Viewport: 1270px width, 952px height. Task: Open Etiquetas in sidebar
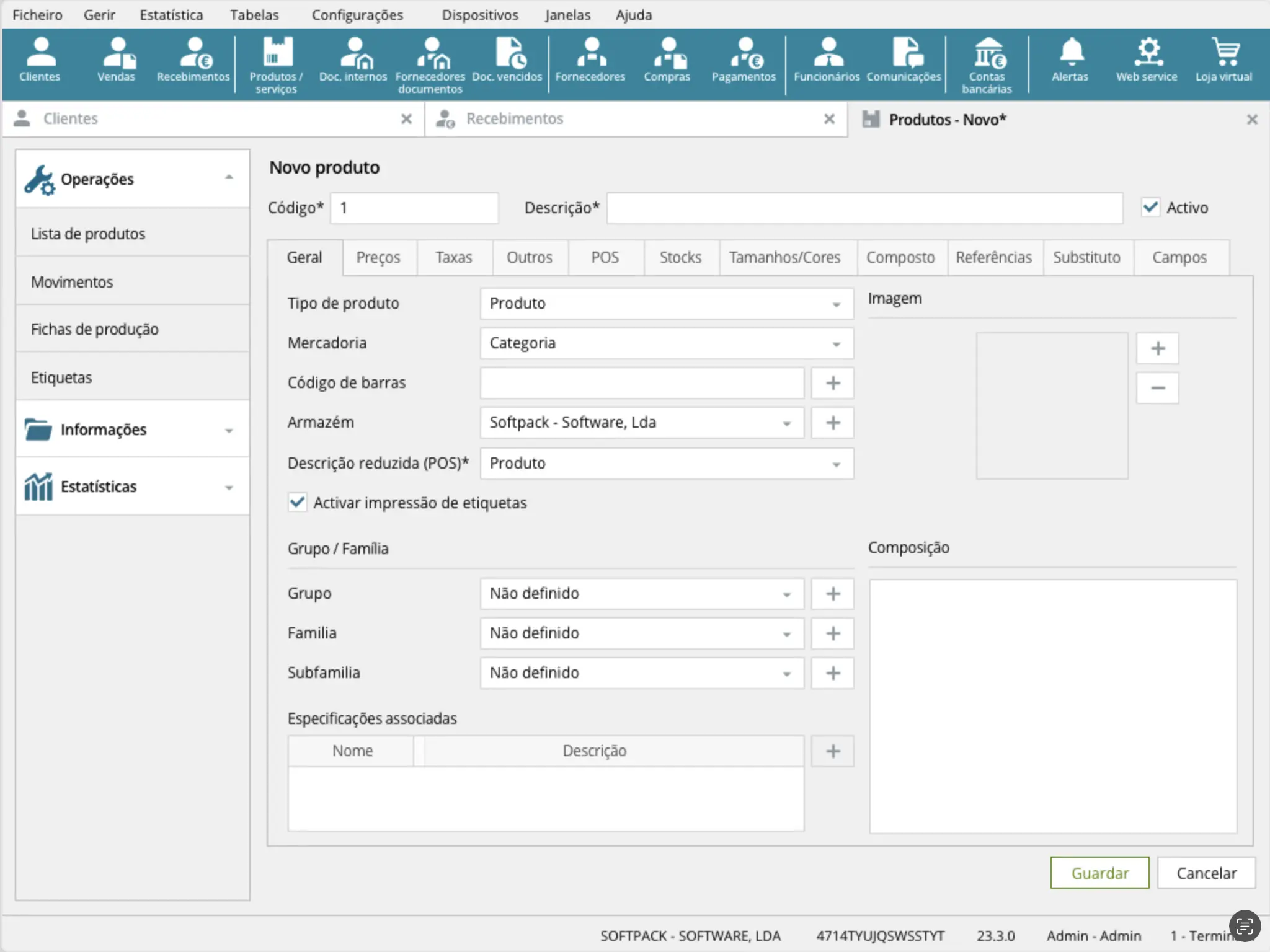coord(133,377)
